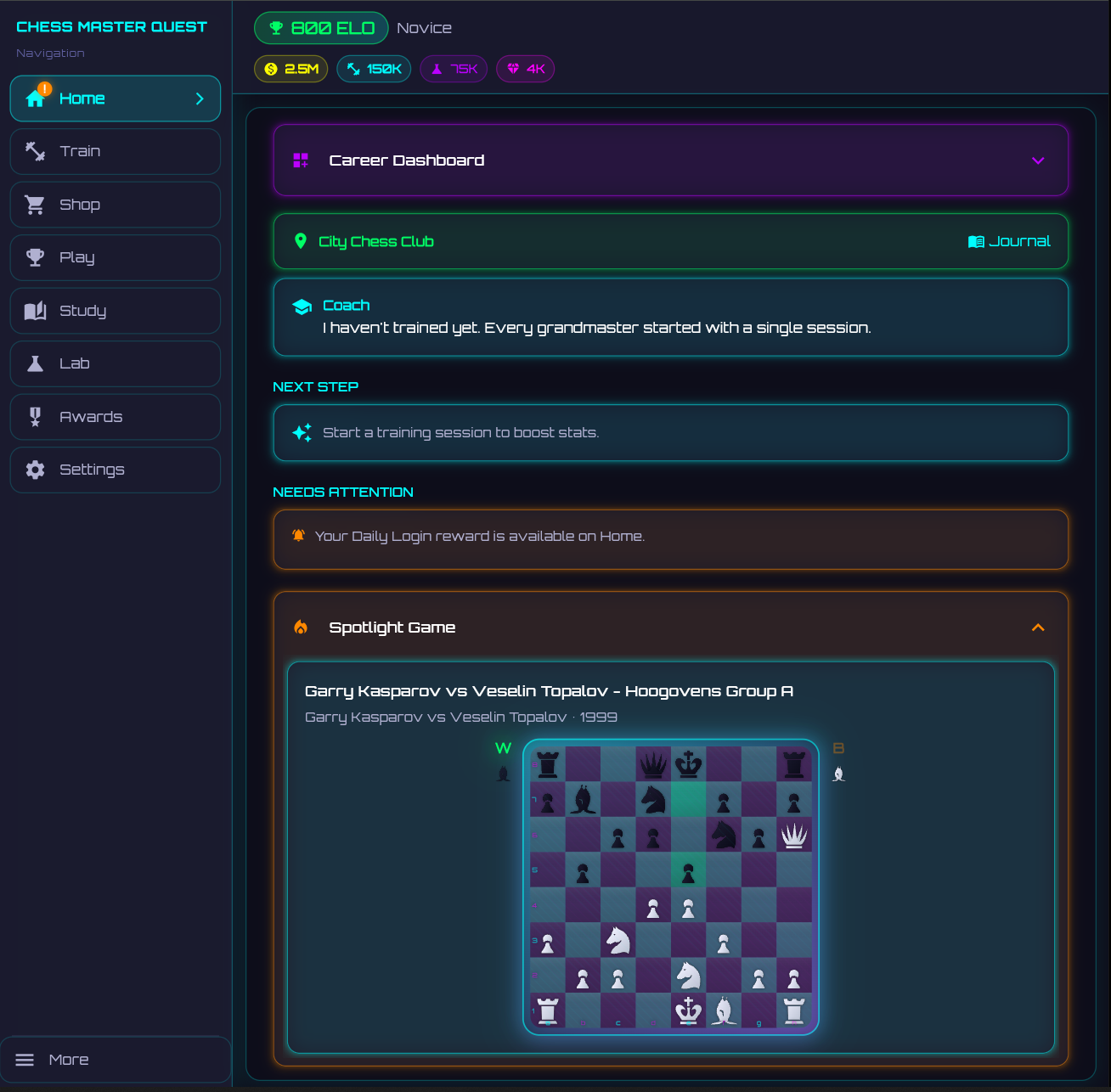Click the 75K lab flask stat badge
The height and width of the screenshot is (1092, 1111).
(x=453, y=69)
